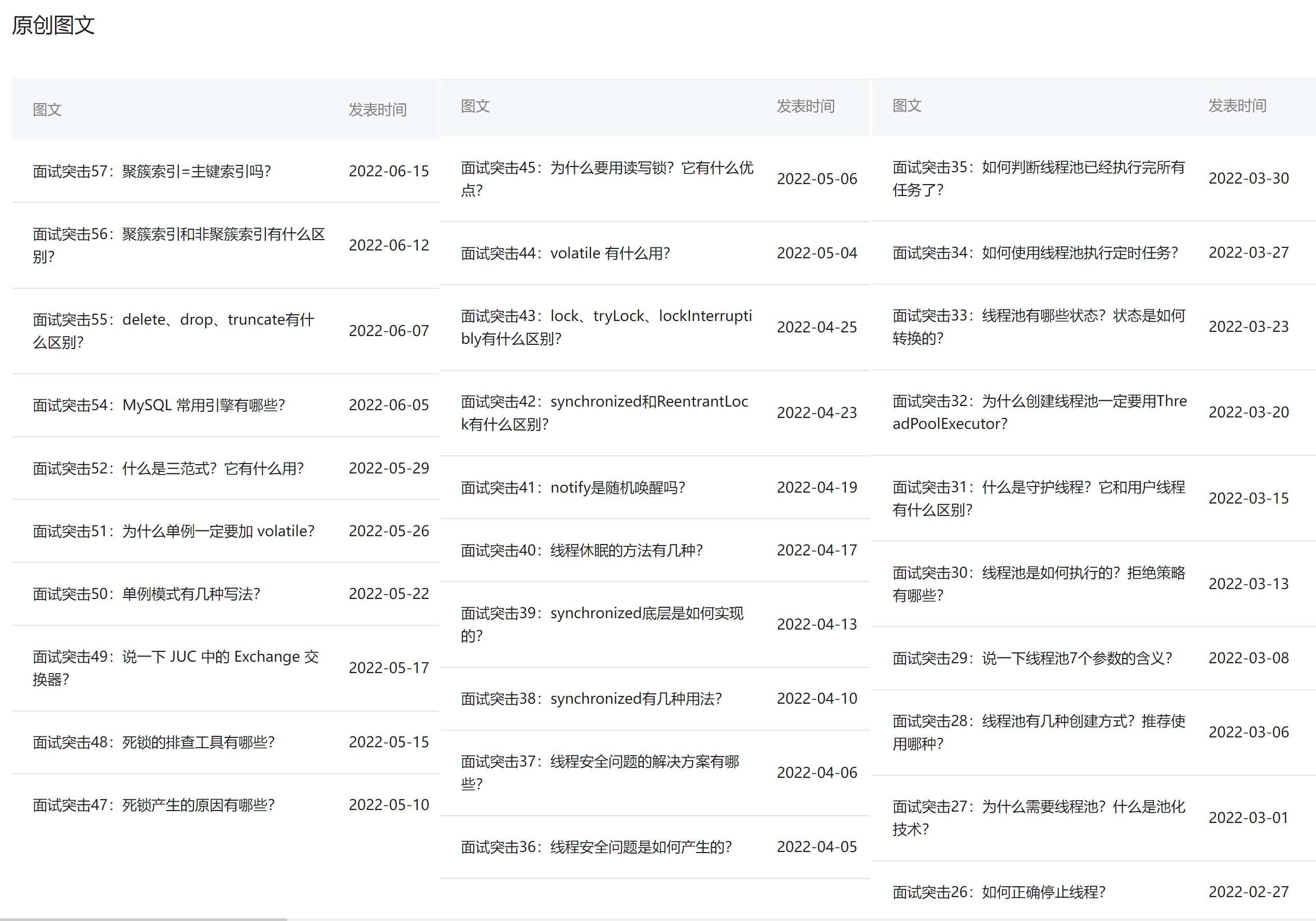
Task: Click 发表时间 header in the middle table
Action: point(806,106)
